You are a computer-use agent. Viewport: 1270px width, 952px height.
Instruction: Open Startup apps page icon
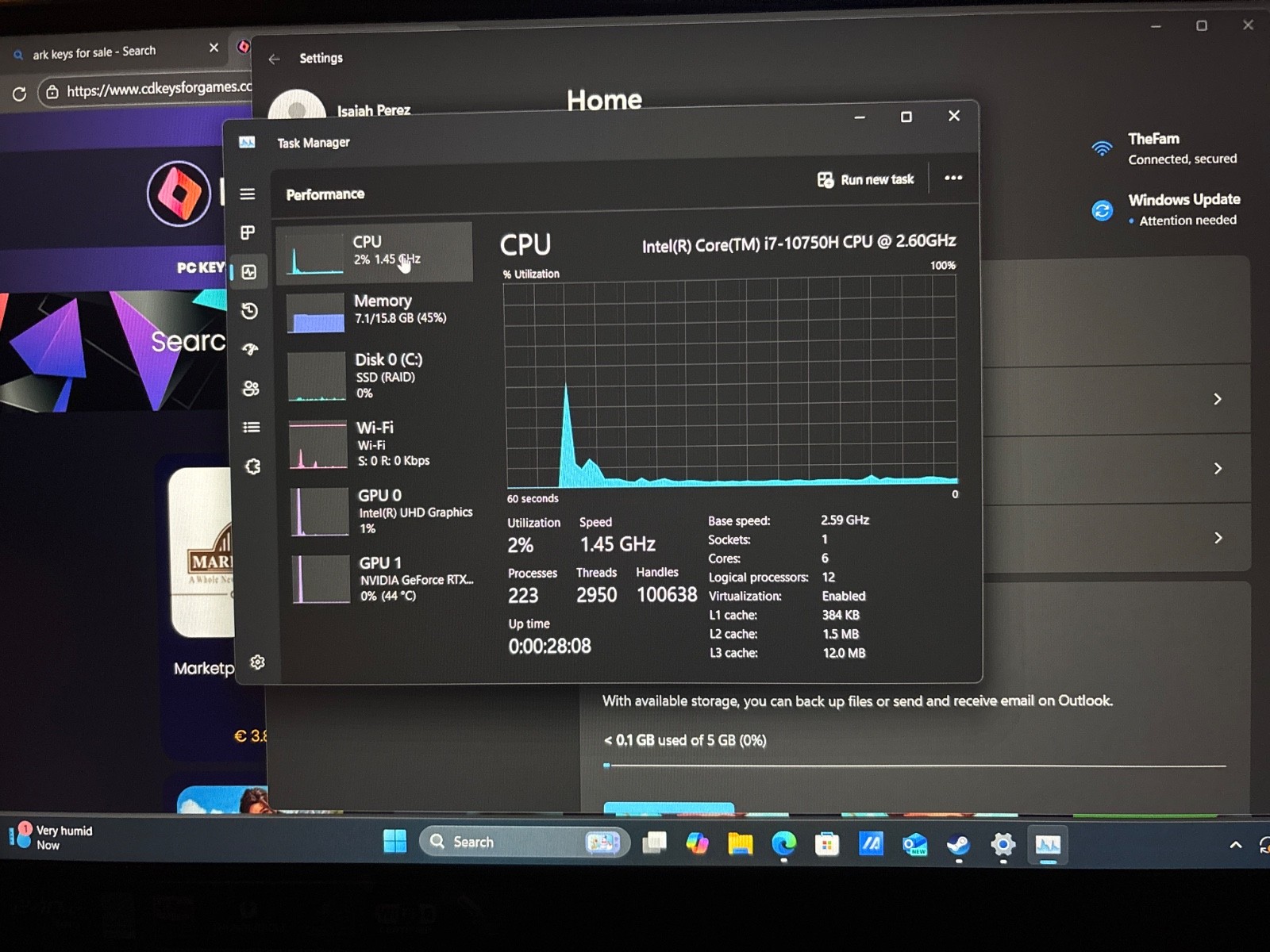pyautogui.click(x=250, y=349)
